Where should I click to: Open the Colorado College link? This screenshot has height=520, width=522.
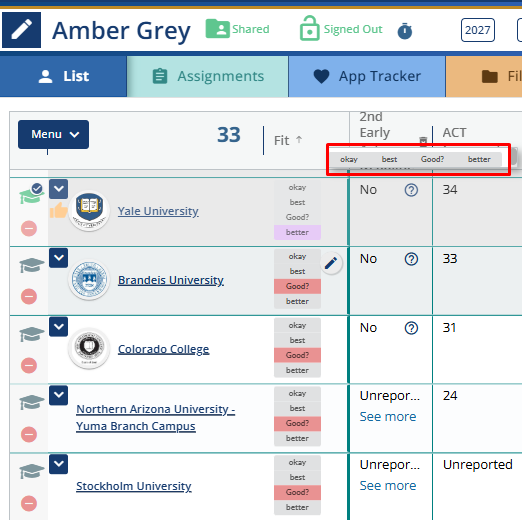(164, 349)
